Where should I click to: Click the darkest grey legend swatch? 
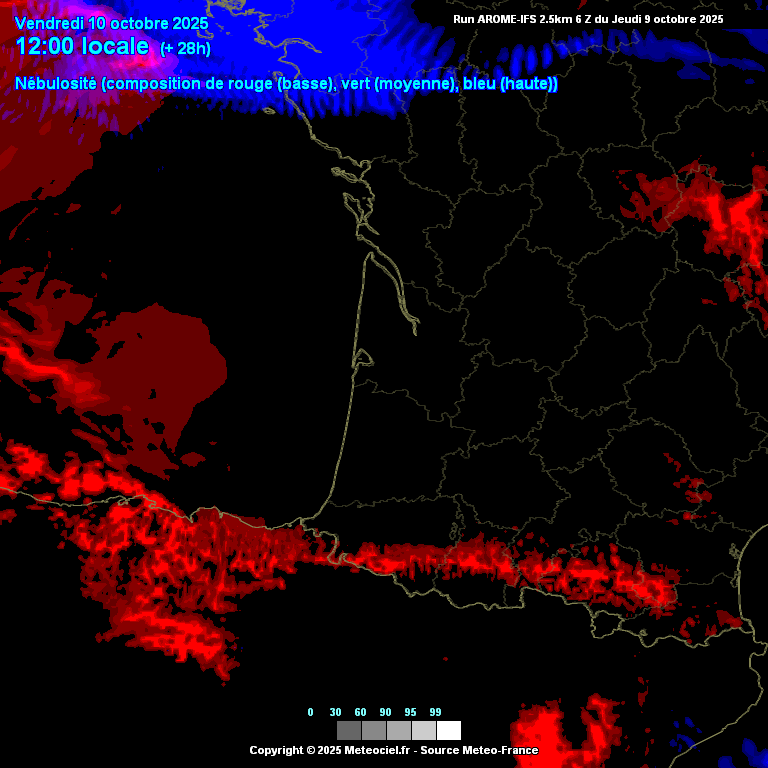tap(349, 730)
